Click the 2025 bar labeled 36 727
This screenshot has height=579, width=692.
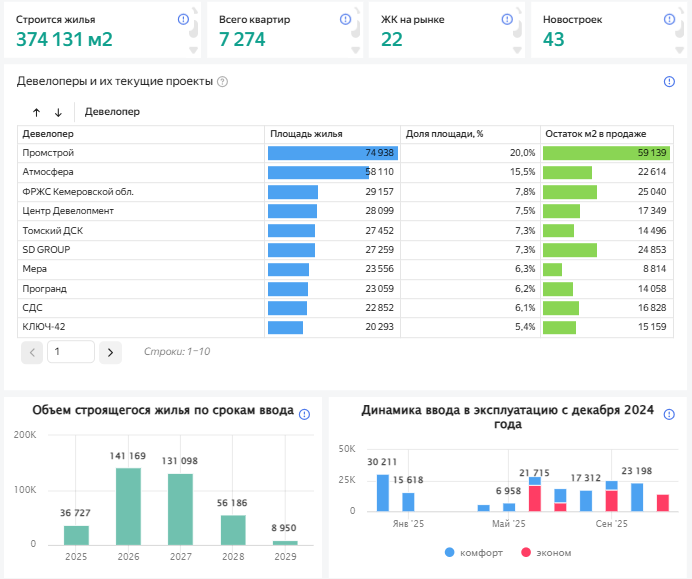click(x=76, y=535)
